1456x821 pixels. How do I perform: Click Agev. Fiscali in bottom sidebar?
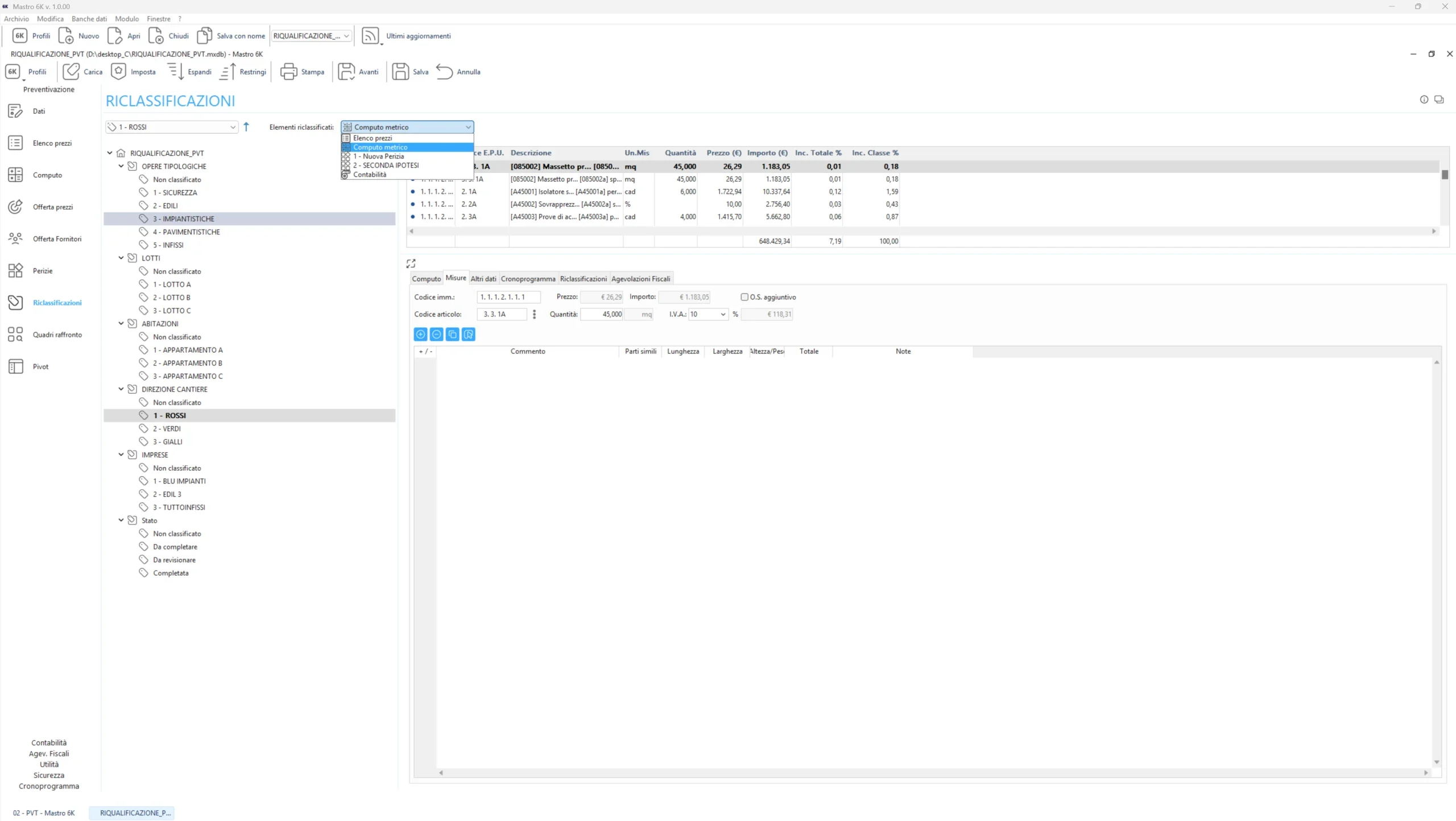click(49, 753)
